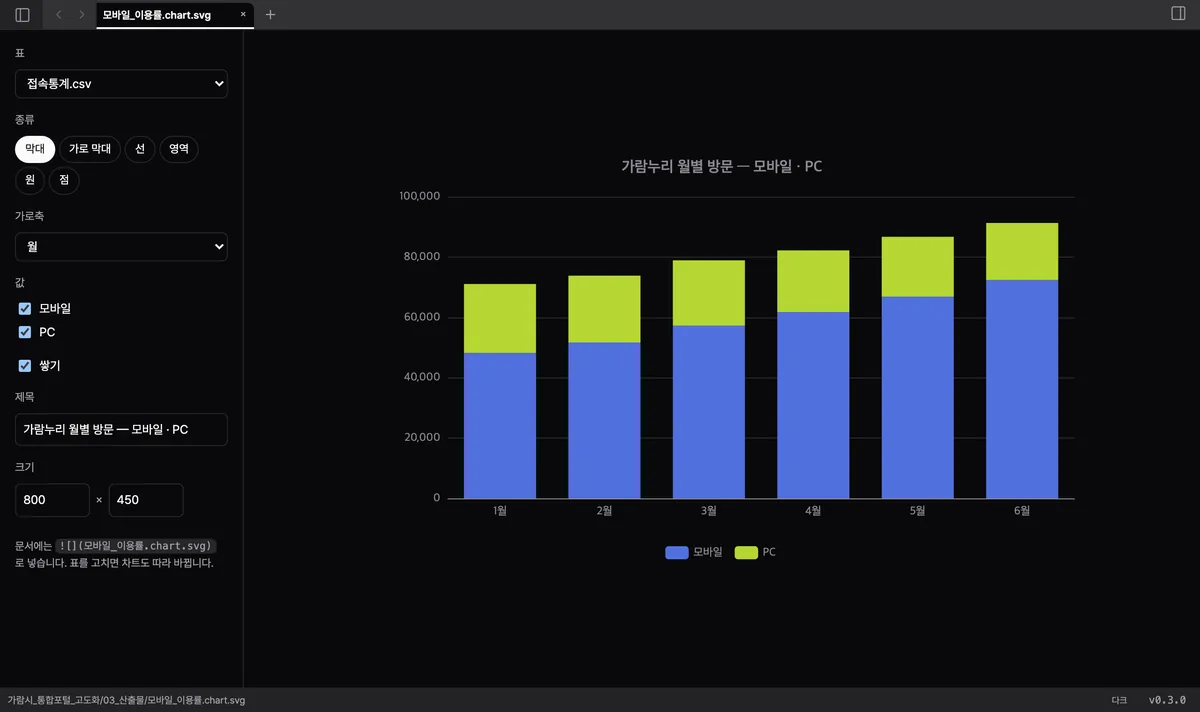Click the chart title 가람누리 월별 방문
The width and height of the screenshot is (1200, 712).
[x=722, y=166]
